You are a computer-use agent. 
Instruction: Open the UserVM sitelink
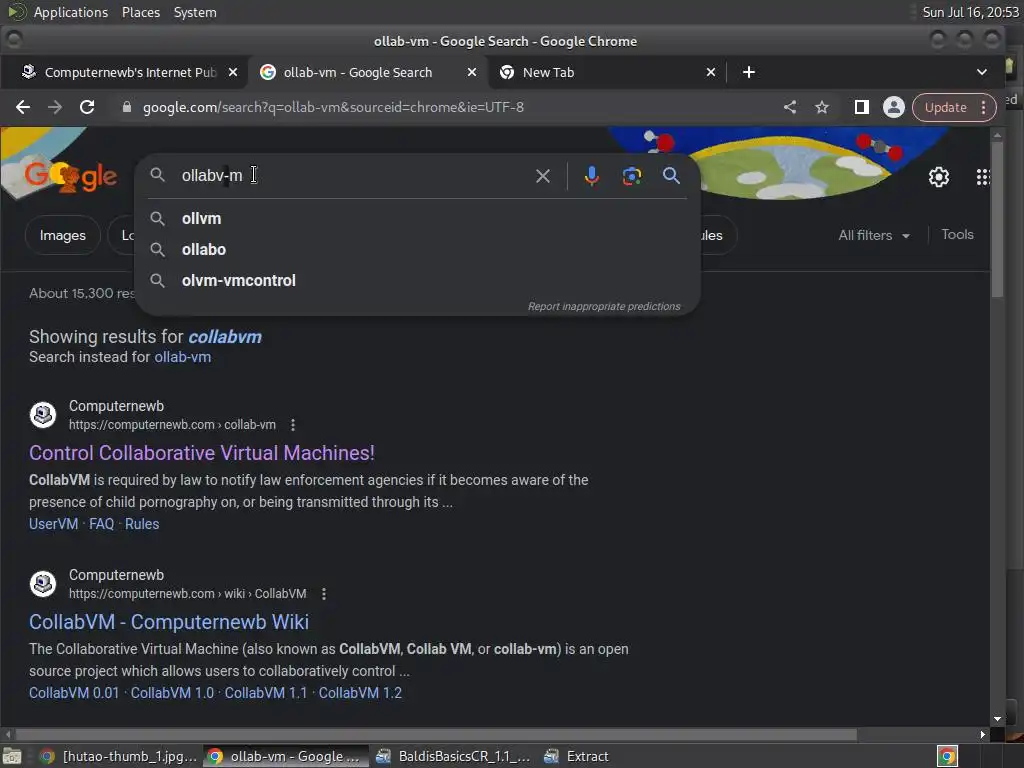[x=54, y=524]
